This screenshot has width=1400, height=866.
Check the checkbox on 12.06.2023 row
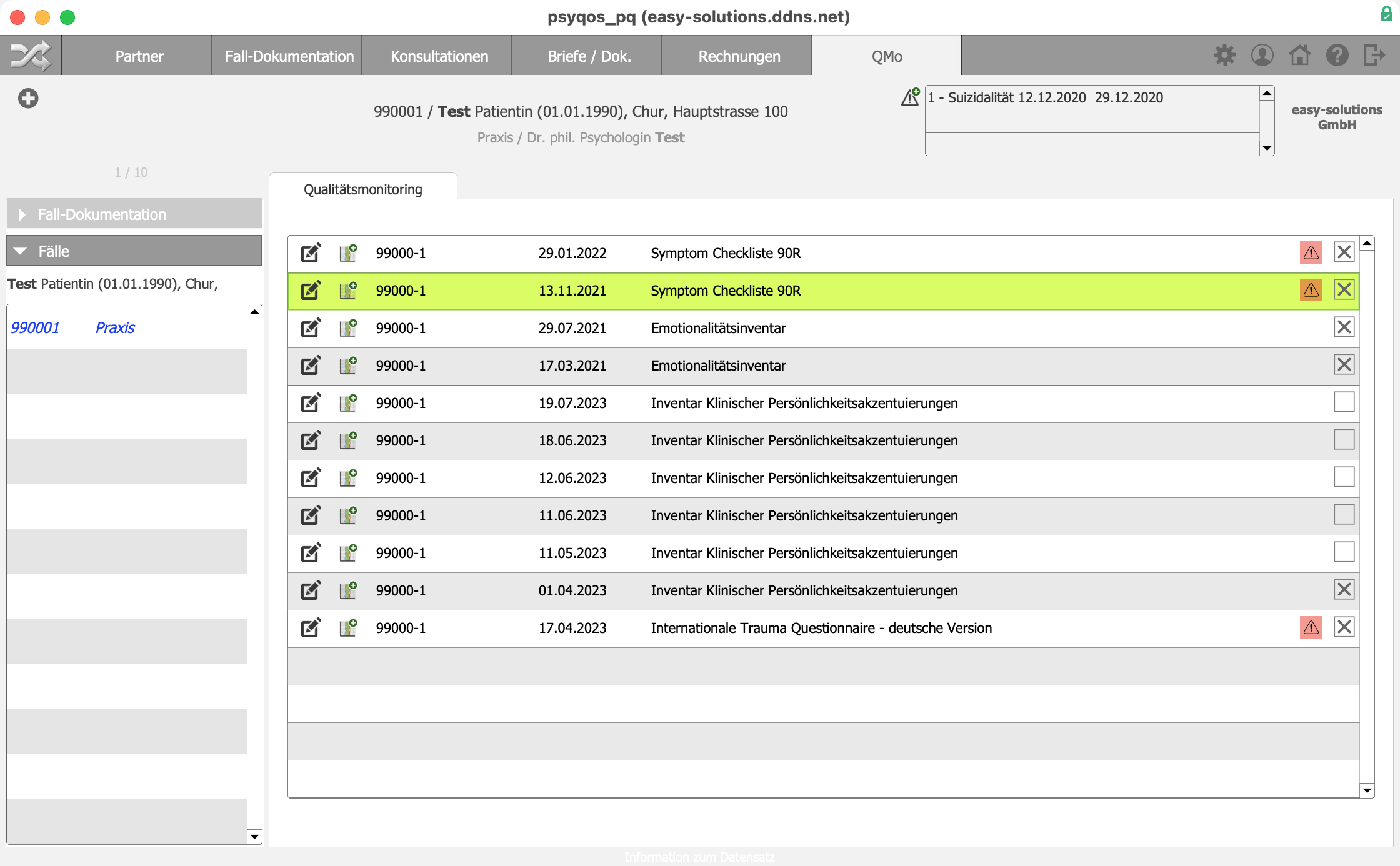tap(1344, 477)
